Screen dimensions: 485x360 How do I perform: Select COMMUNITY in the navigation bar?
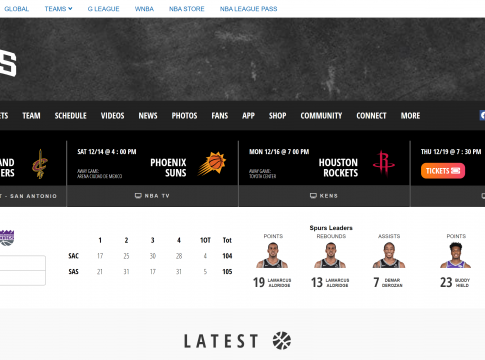pos(321,116)
